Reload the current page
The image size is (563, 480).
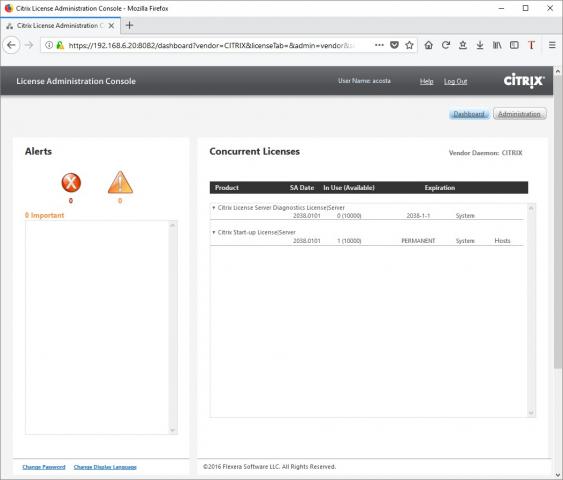pos(446,45)
